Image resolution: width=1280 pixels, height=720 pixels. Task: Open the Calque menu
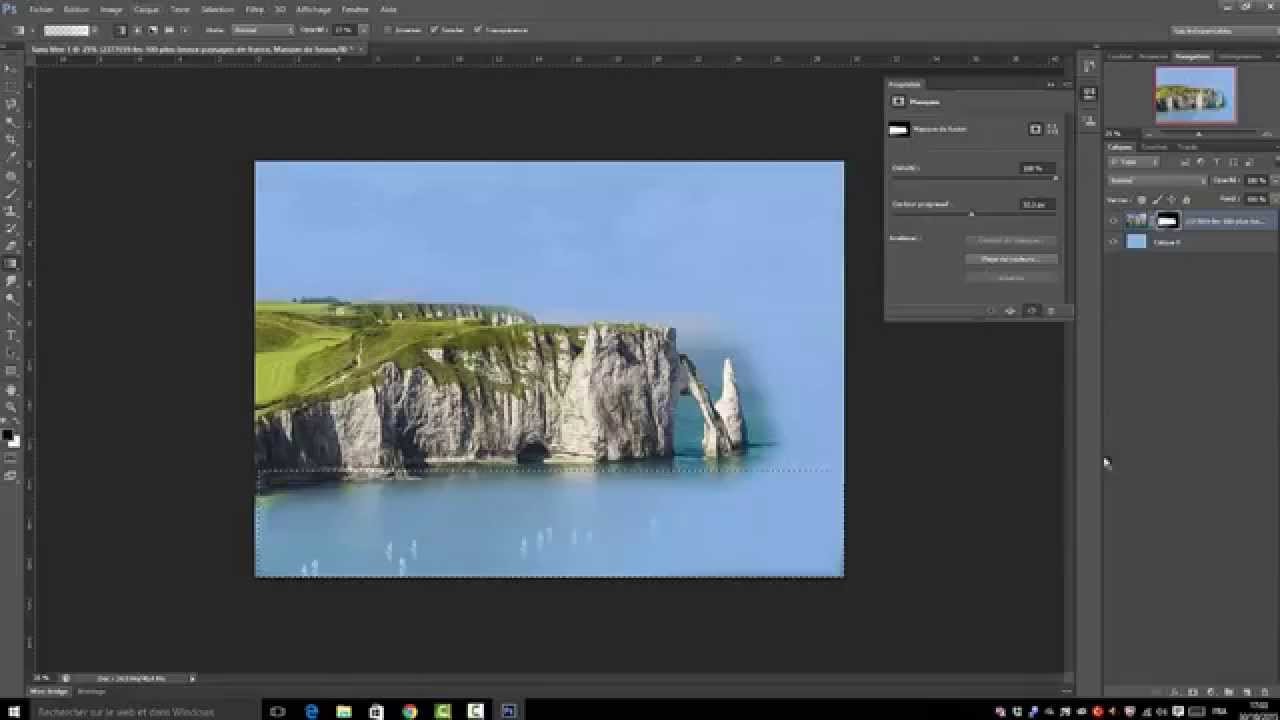pyautogui.click(x=146, y=9)
